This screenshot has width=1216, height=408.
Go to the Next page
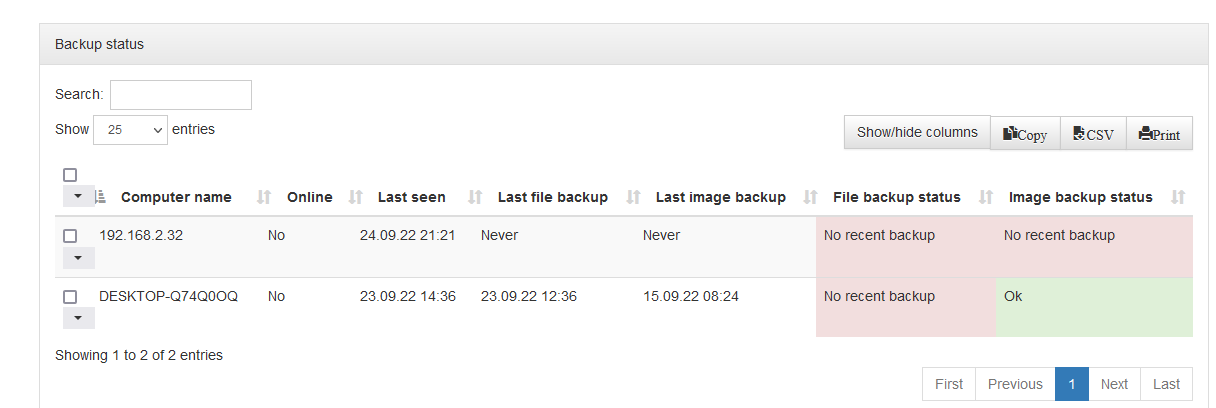1114,384
